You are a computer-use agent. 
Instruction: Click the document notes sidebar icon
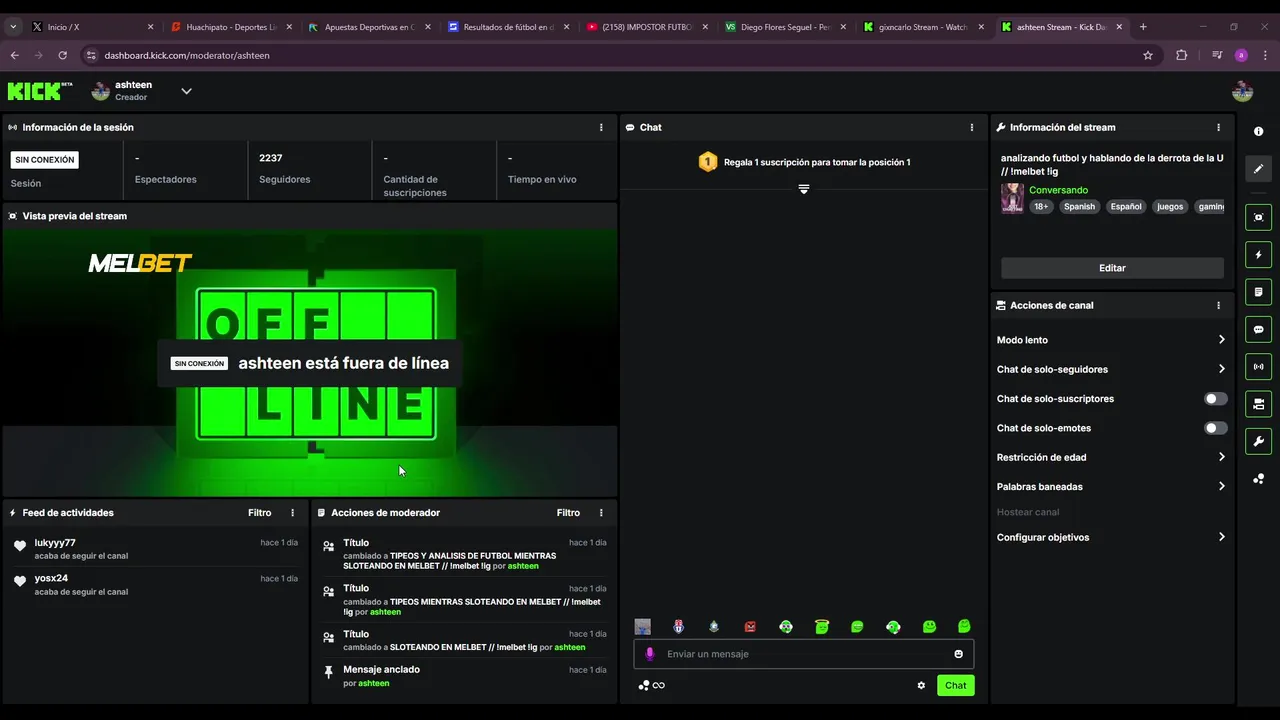tap(1258, 292)
